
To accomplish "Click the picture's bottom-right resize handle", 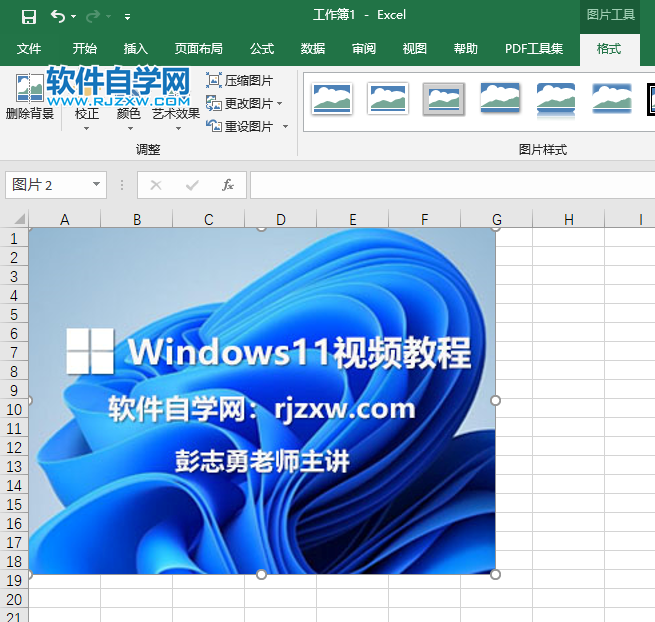I will (495, 574).
